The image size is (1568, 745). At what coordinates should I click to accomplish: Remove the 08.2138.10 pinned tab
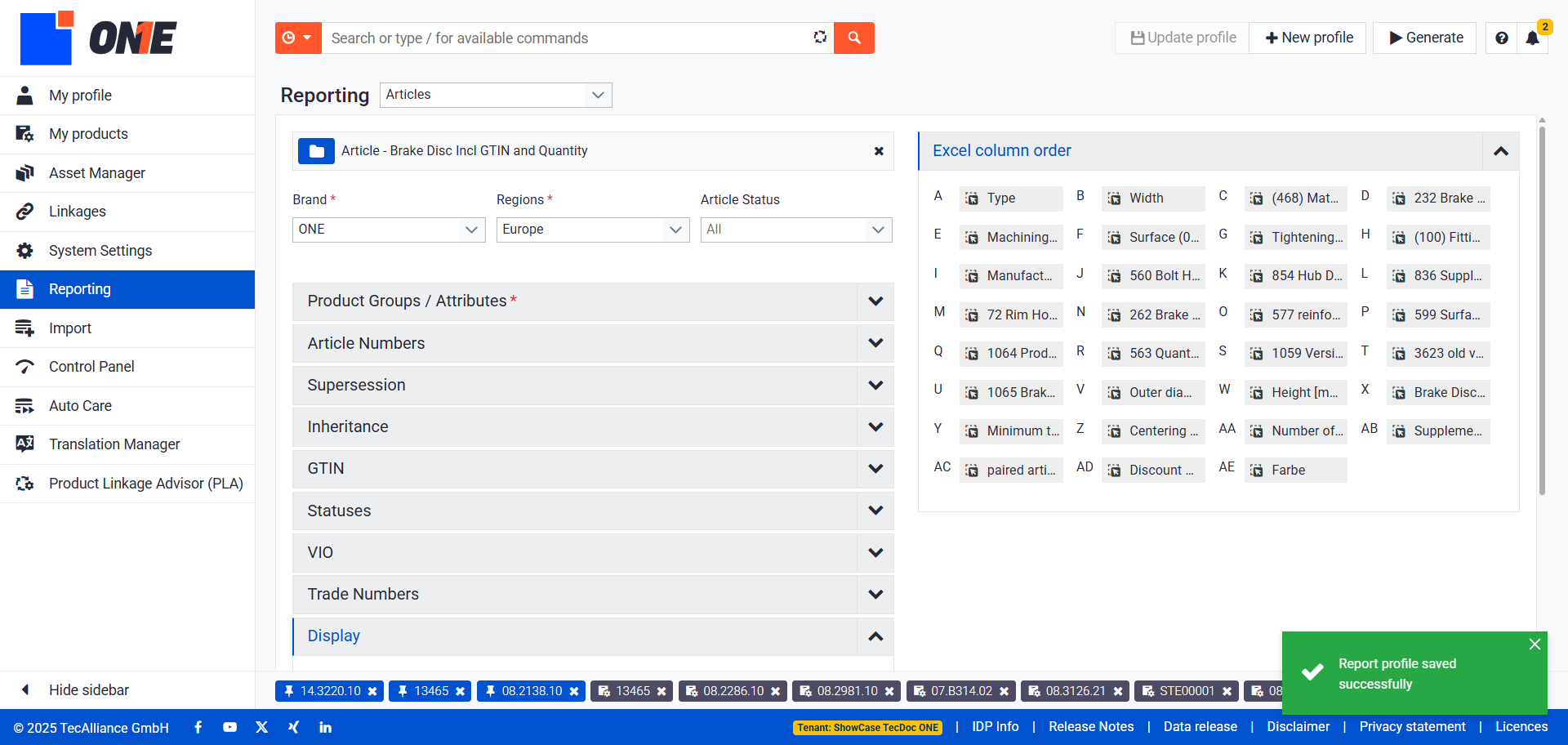[574, 691]
